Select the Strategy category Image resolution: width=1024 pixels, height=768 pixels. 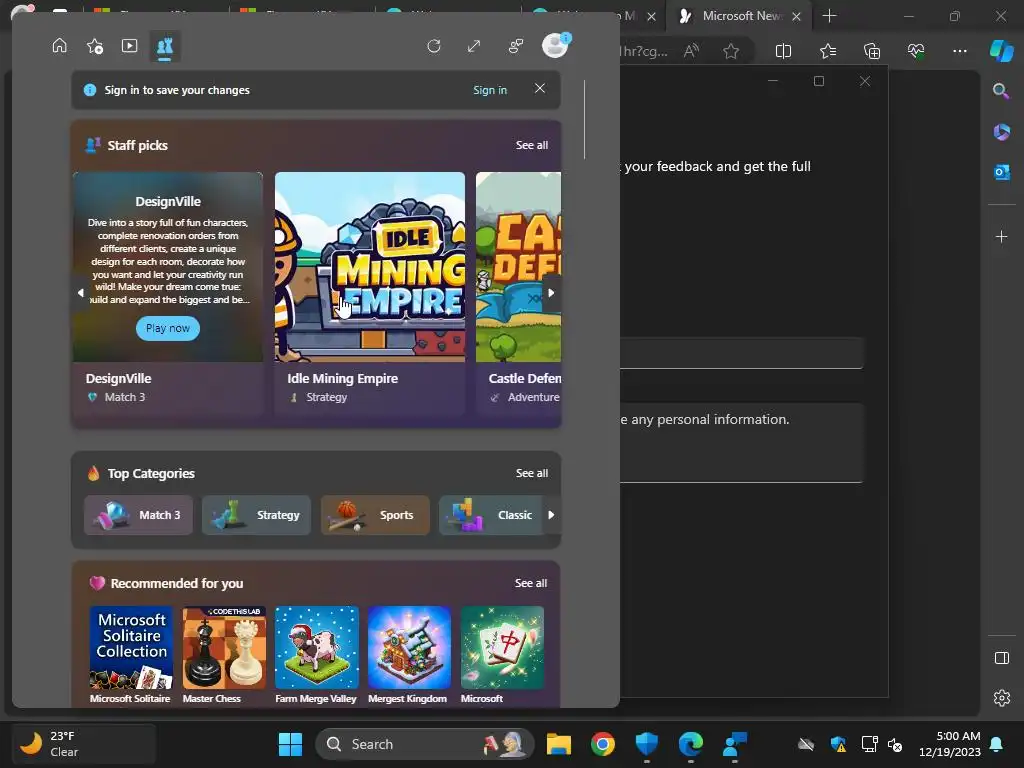tap(256, 515)
